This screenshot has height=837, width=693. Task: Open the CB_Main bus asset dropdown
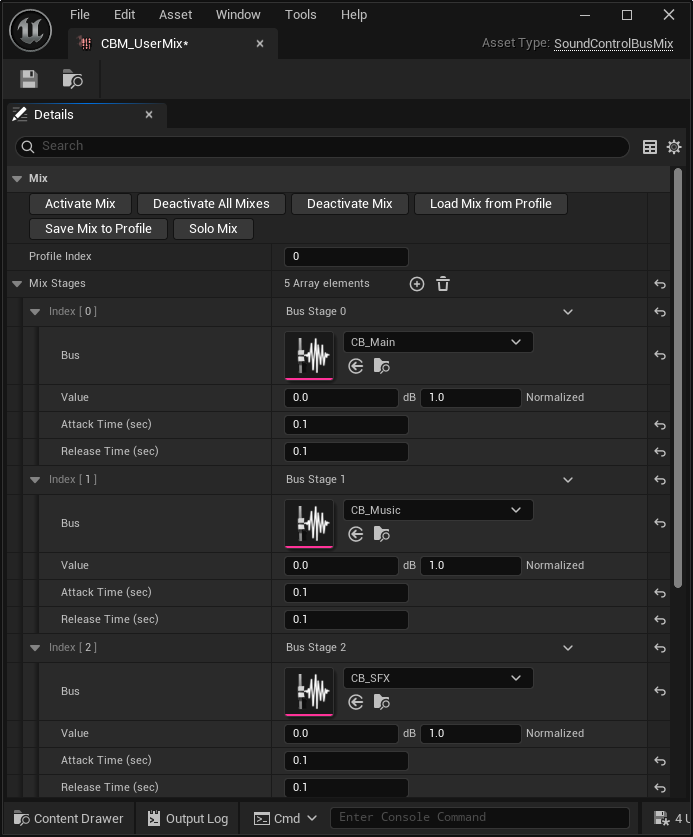437,342
